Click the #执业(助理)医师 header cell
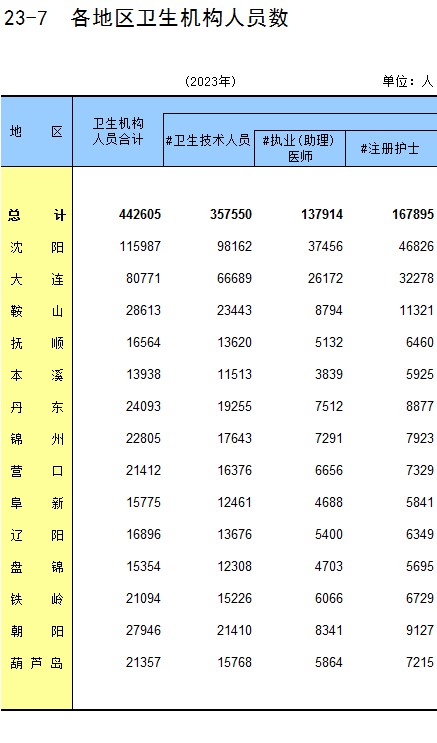Image resolution: width=437 pixels, height=743 pixels. (300, 148)
